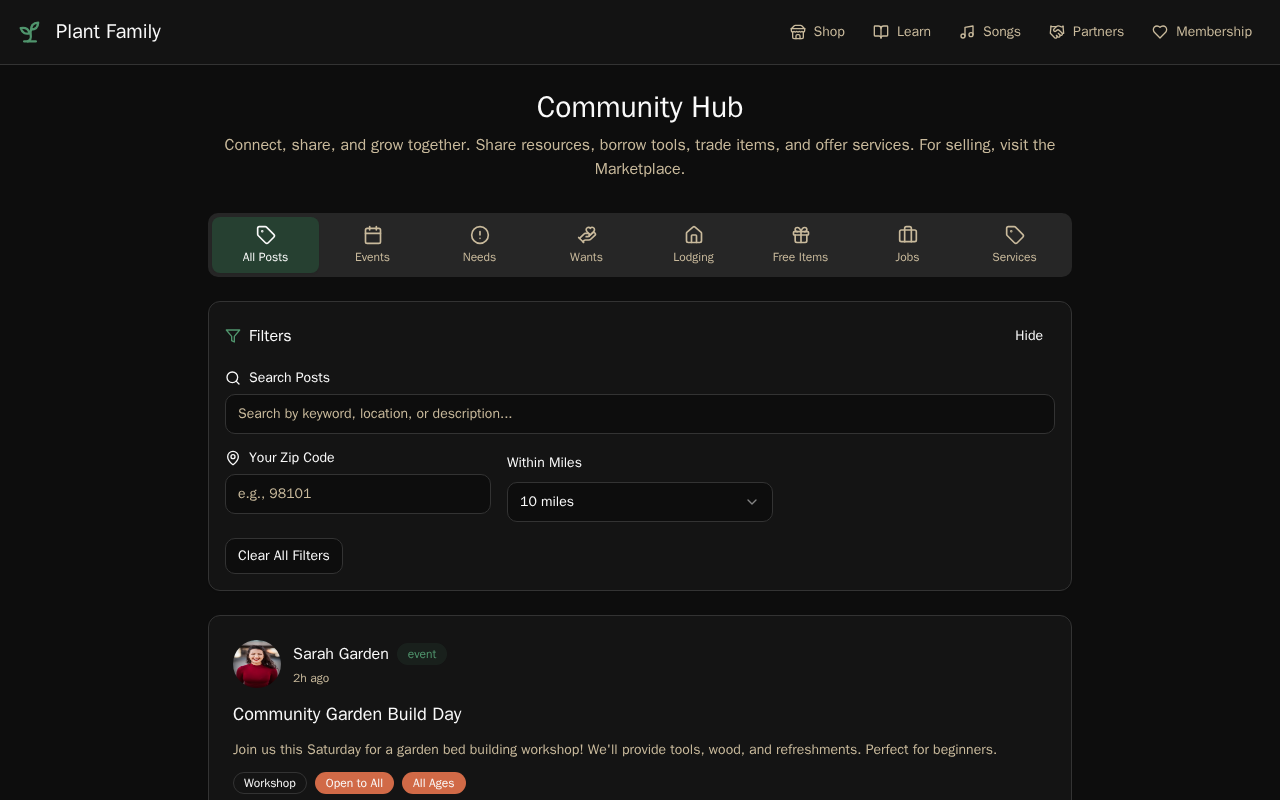Switch to the Jobs briefcase tab
Viewport: 1280px width, 800px height.
[x=908, y=245]
